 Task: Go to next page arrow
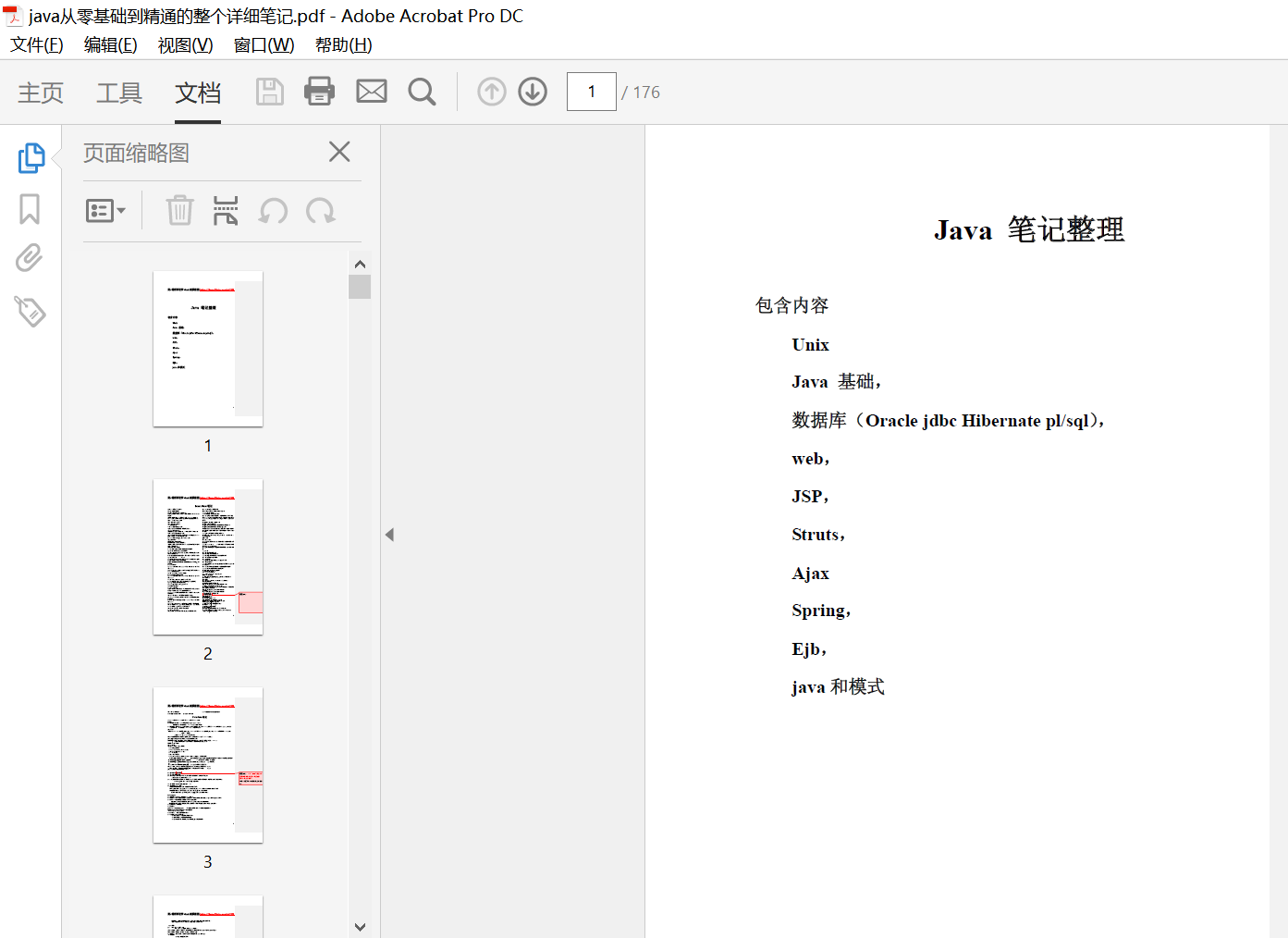pyautogui.click(x=533, y=92)
